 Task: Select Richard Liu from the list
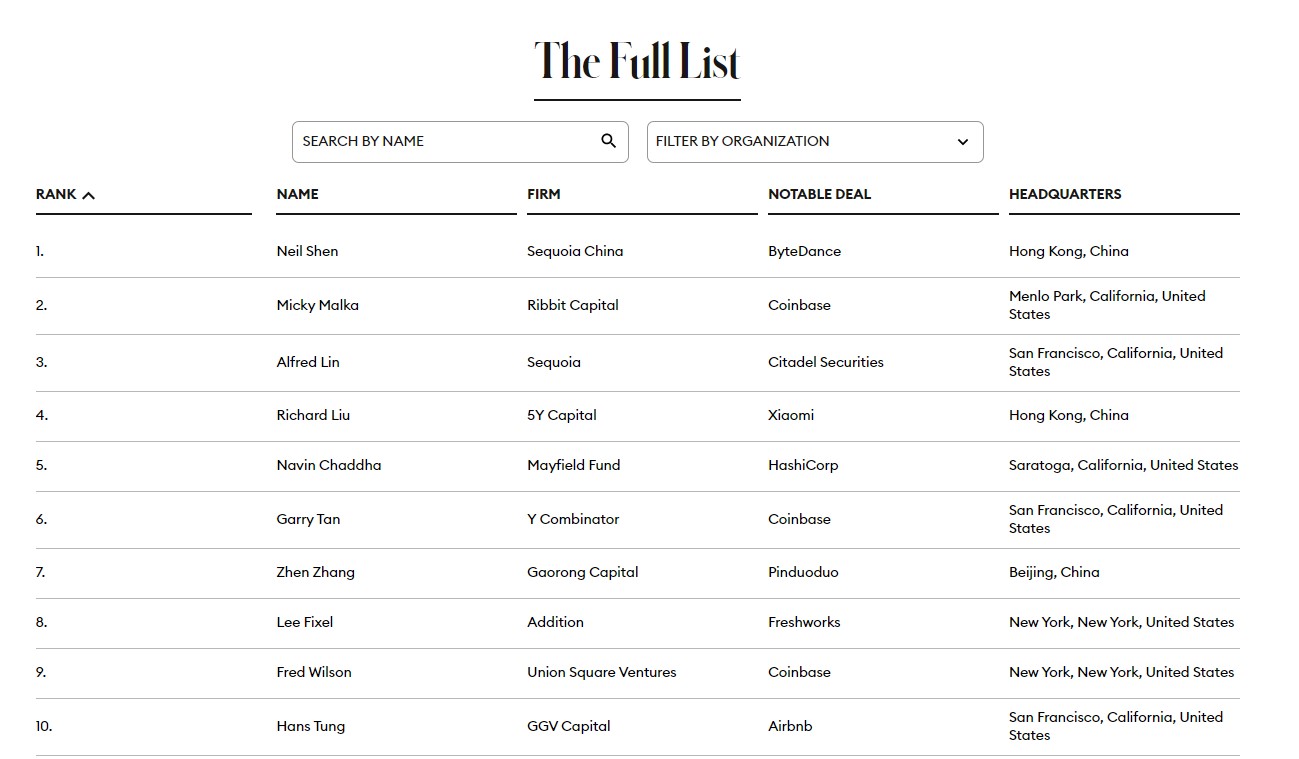(313, 415)
